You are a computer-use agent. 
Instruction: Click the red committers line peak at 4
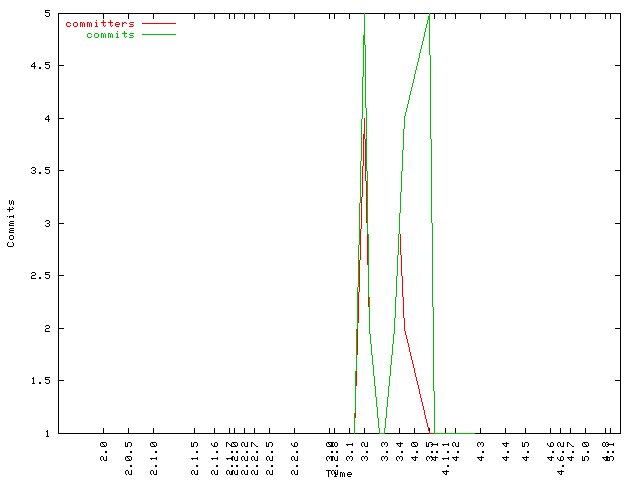pos(364,119)
